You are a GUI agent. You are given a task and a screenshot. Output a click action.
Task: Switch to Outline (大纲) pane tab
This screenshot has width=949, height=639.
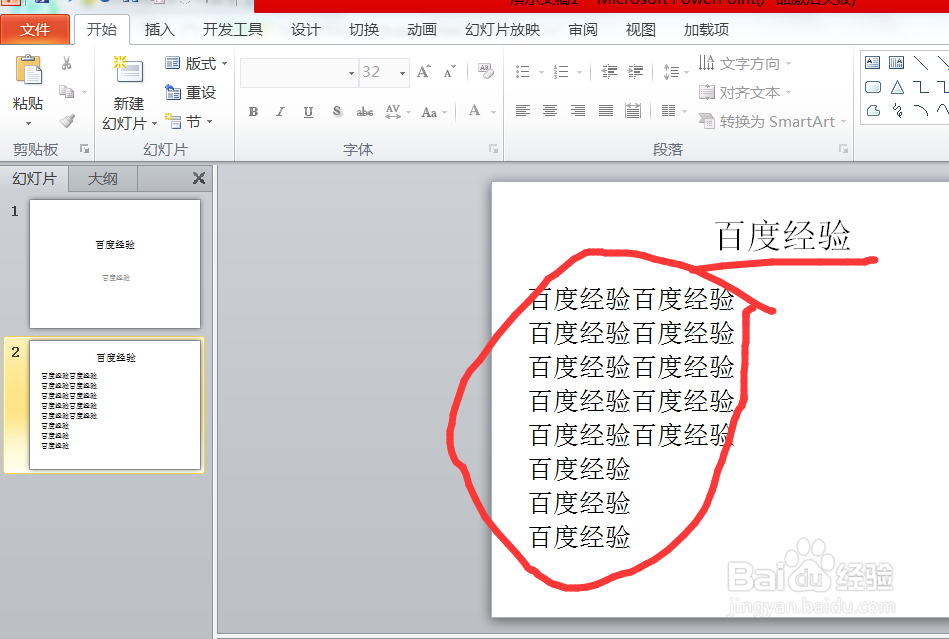[103, 179]
